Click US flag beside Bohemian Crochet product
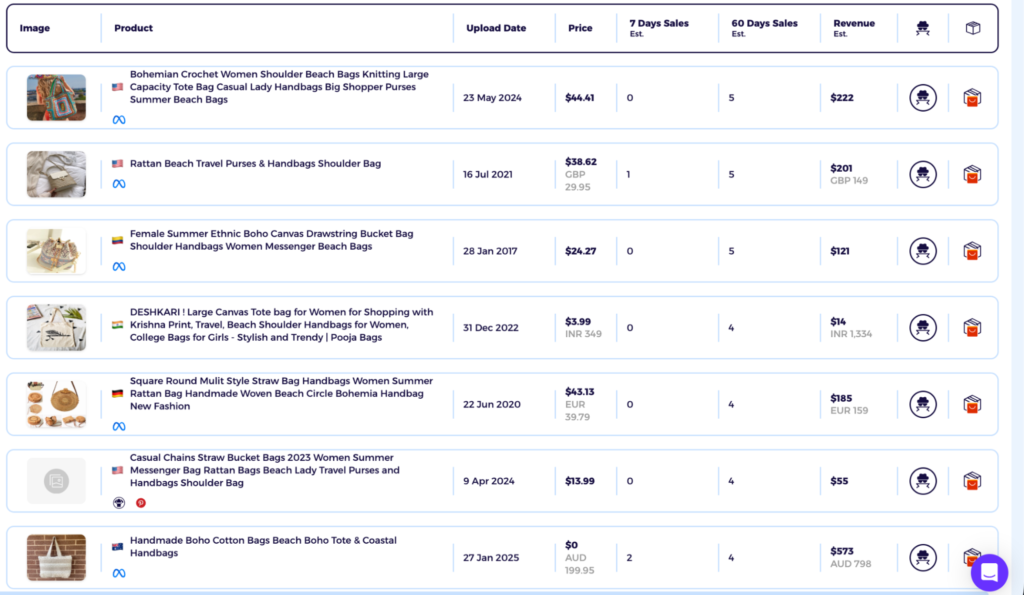This screenshot has width=1024, height=595. 118,87
